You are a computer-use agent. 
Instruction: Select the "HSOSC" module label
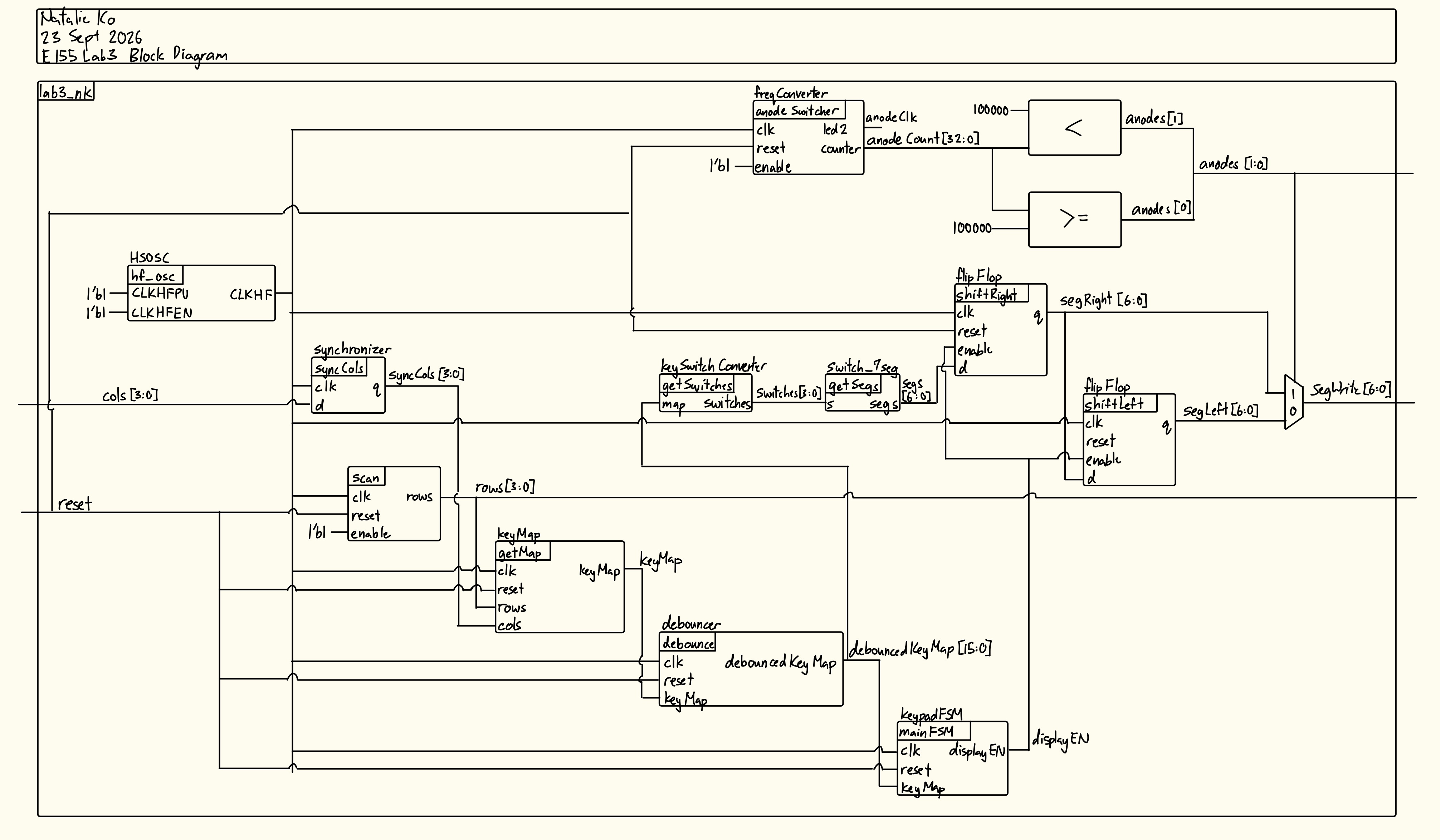click(x=149, y=257)
